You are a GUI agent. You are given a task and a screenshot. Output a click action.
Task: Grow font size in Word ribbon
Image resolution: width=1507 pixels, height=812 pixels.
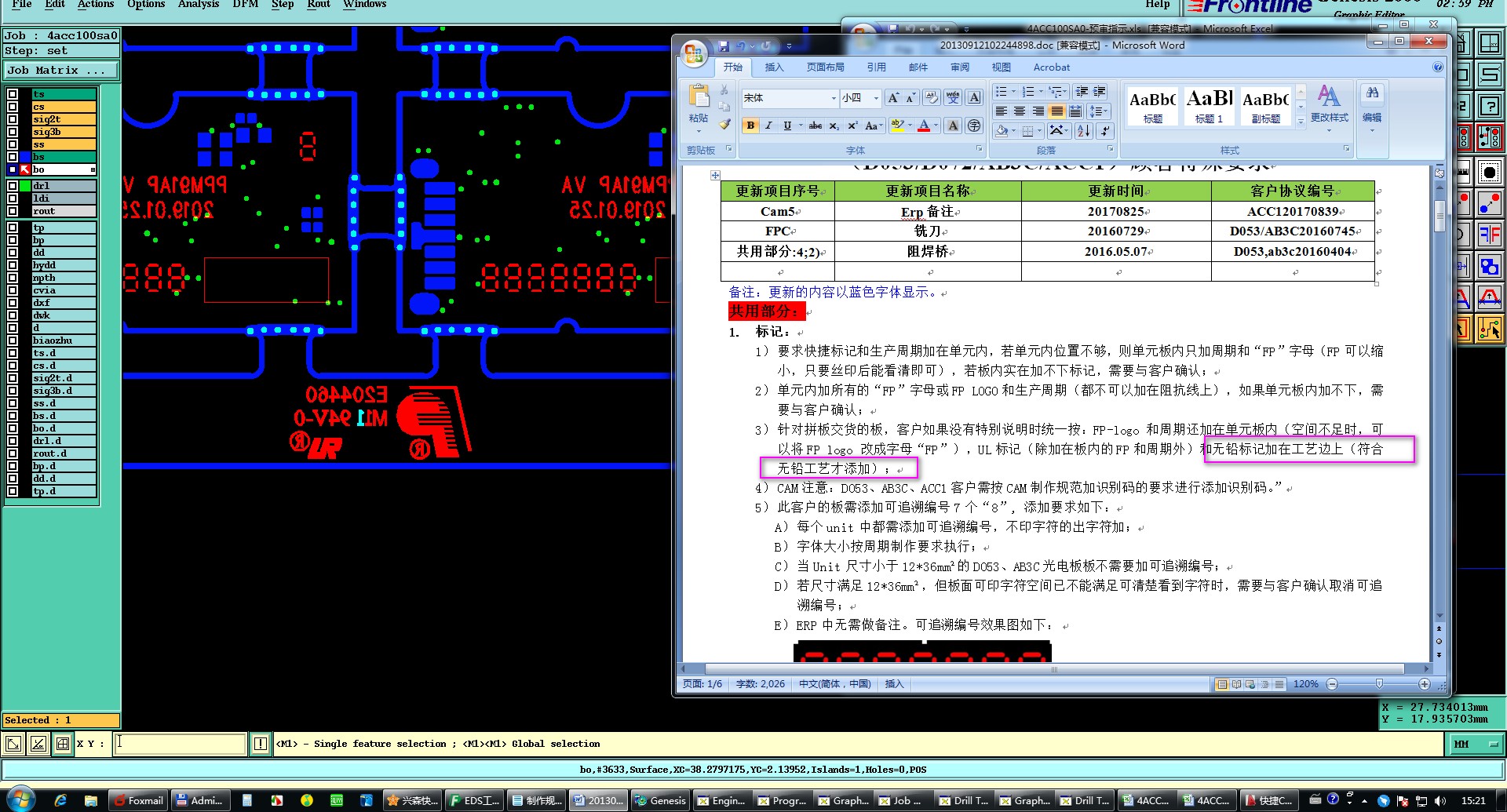(893, 97)
